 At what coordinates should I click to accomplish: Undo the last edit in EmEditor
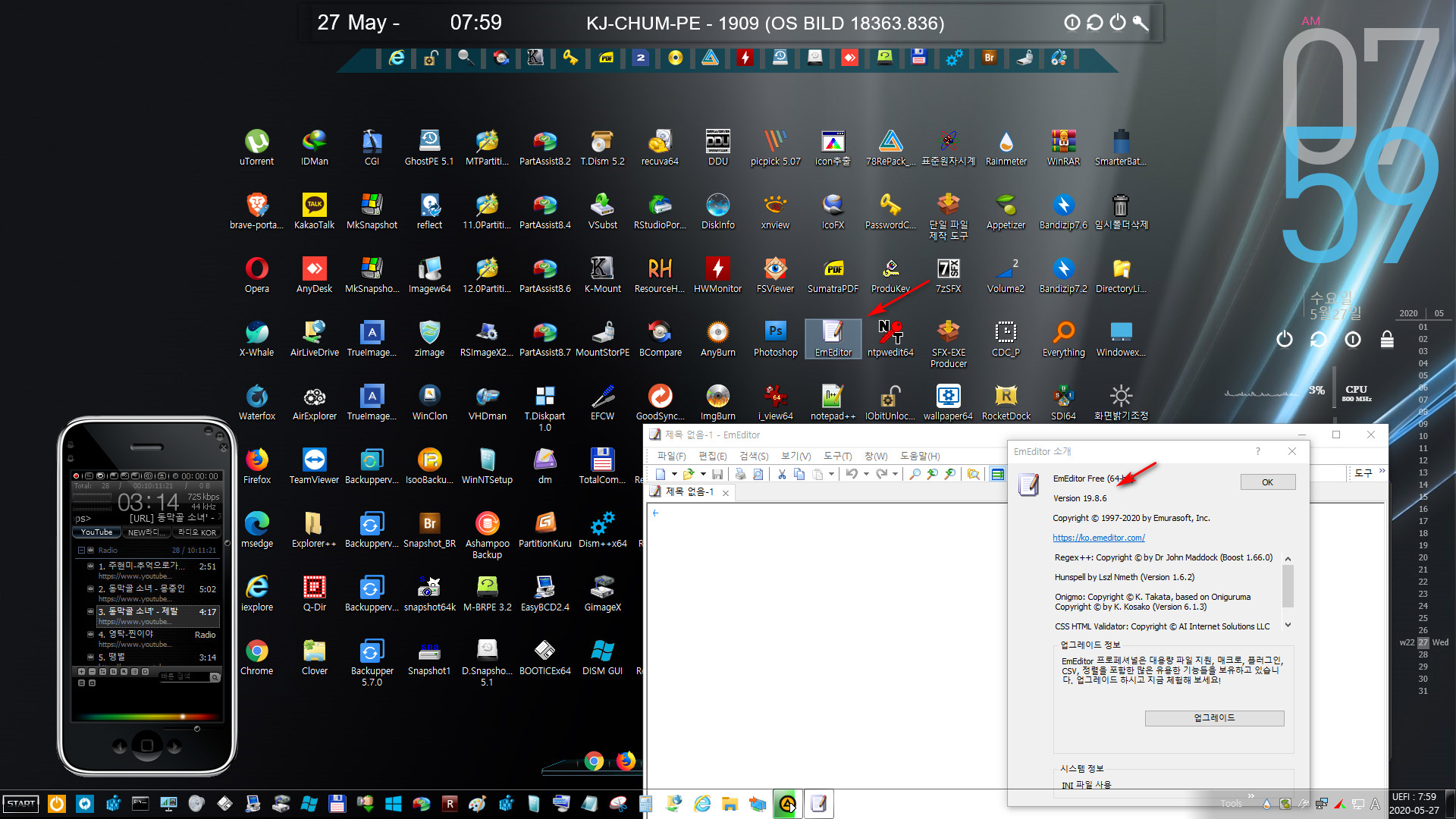click(x=852, y=474)
